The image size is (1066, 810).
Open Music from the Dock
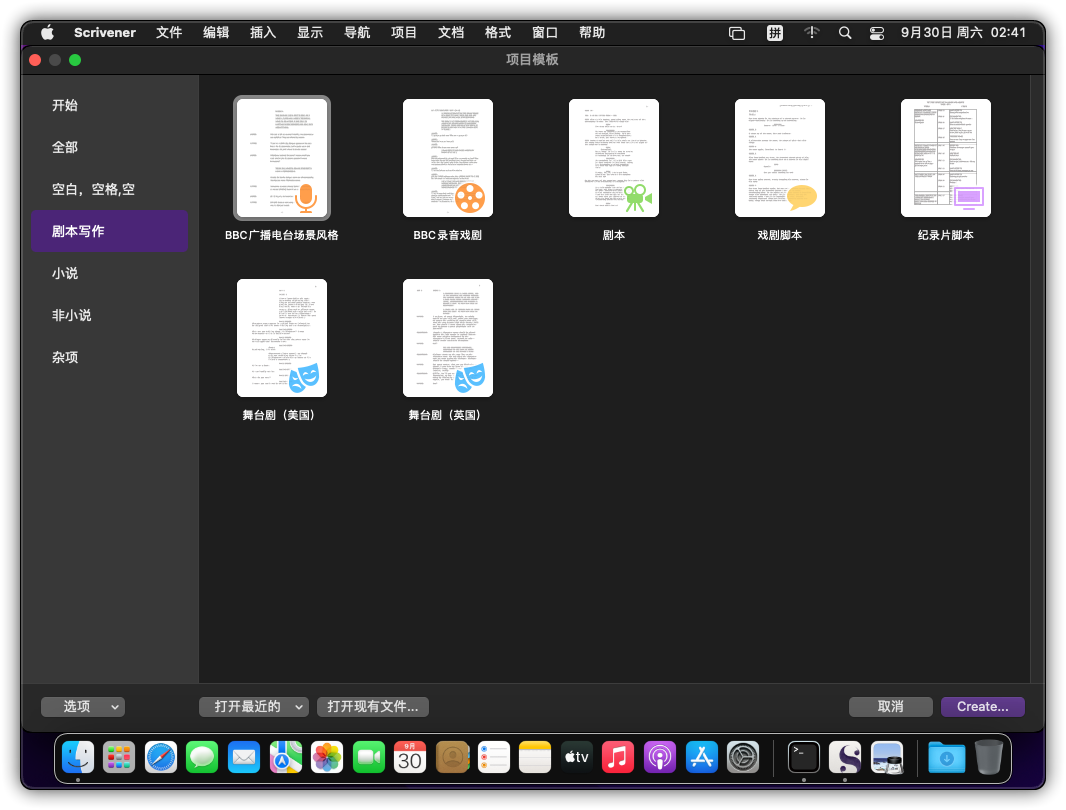tap(618, 757)
